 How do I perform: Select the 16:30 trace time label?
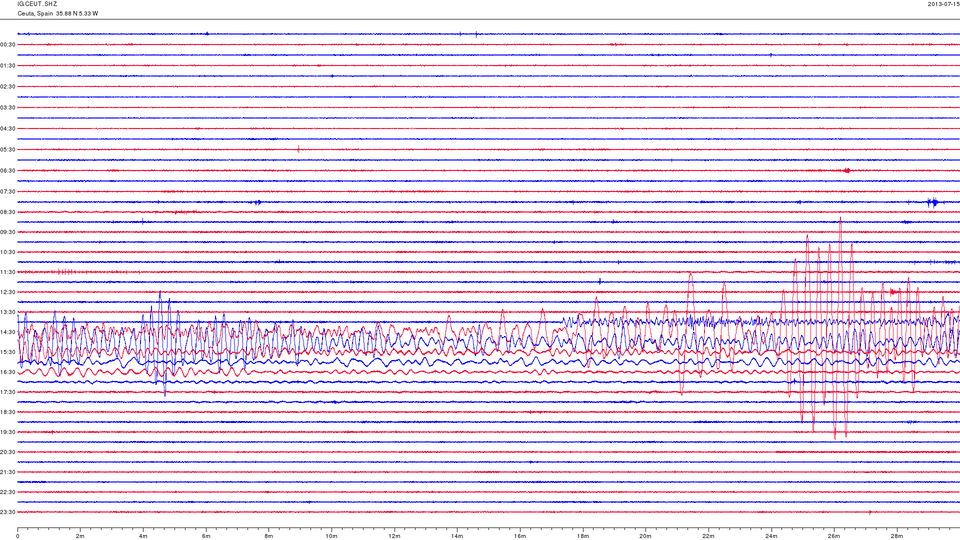point(8,372)
